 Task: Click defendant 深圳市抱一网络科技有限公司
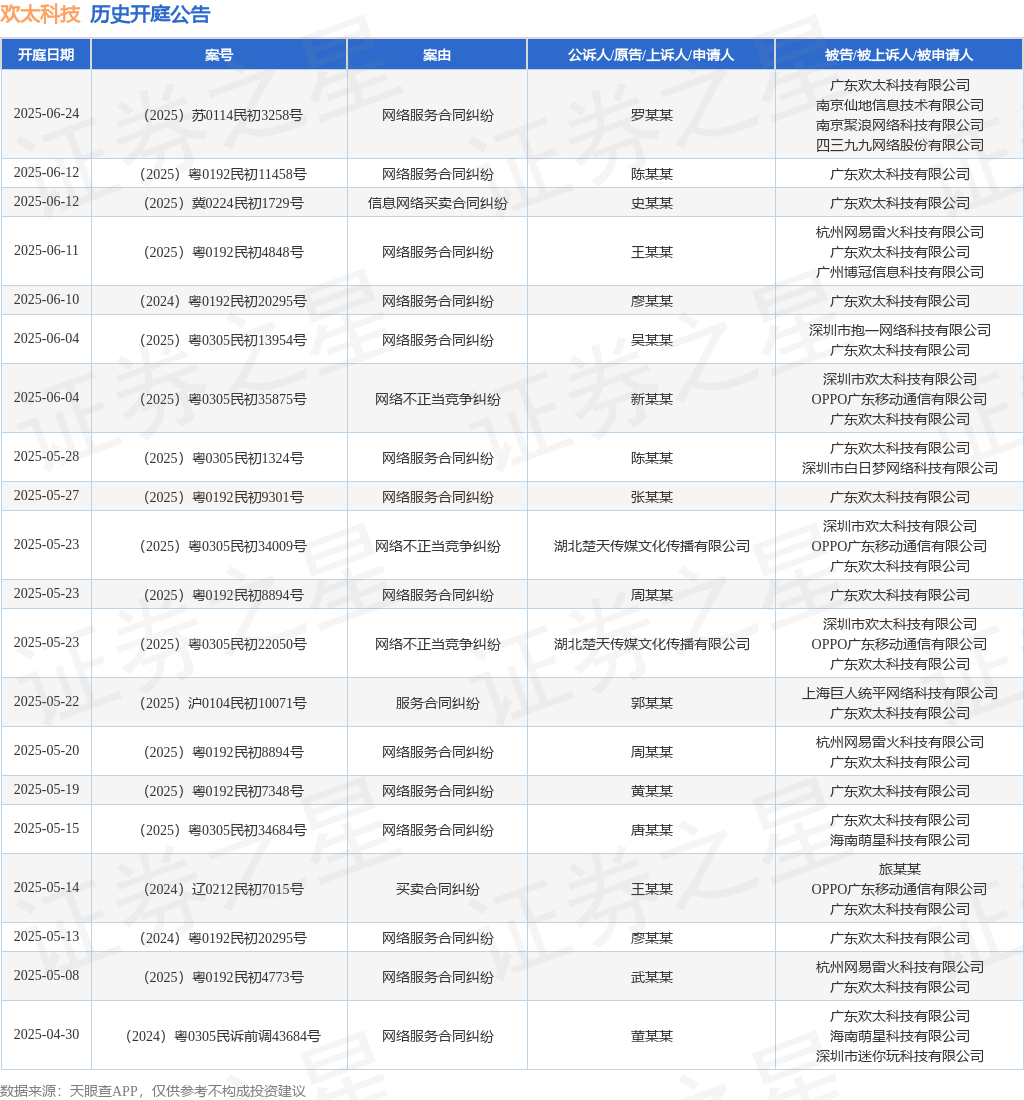pyautogui.click(x=899, y=330)
